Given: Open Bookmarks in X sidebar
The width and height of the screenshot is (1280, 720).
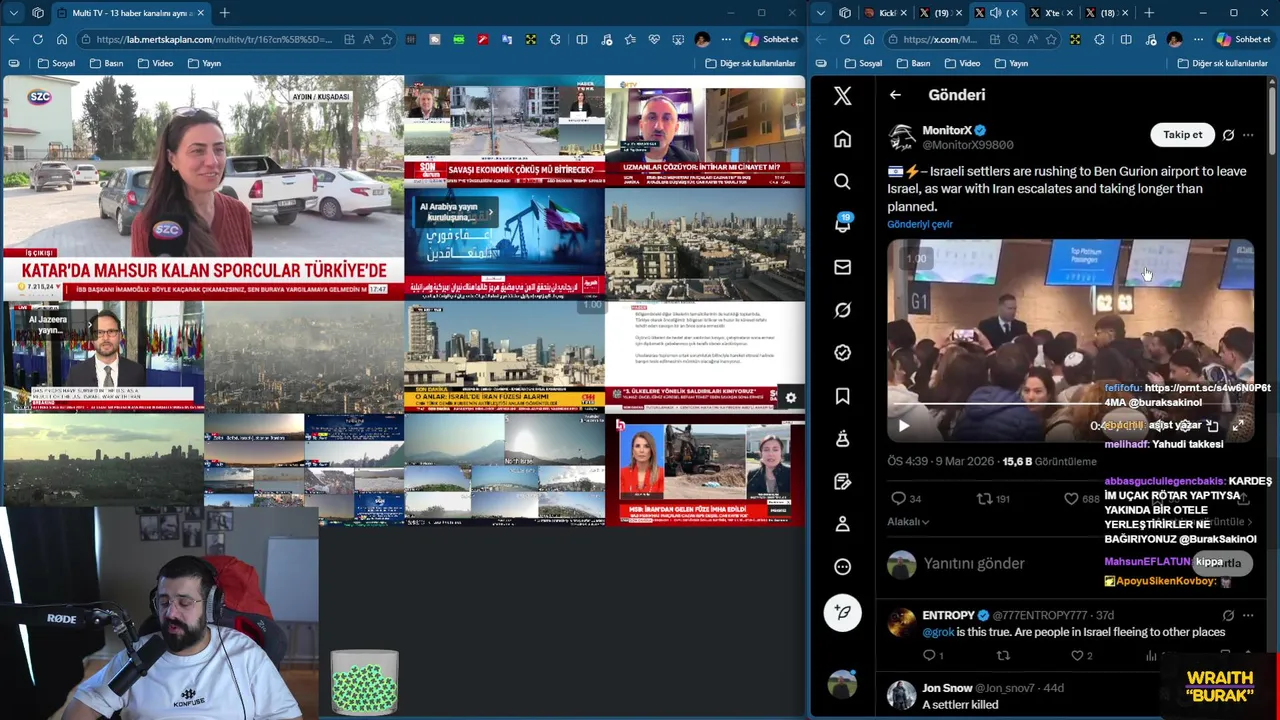Looking at the screenshot, I should pos(842,396).
